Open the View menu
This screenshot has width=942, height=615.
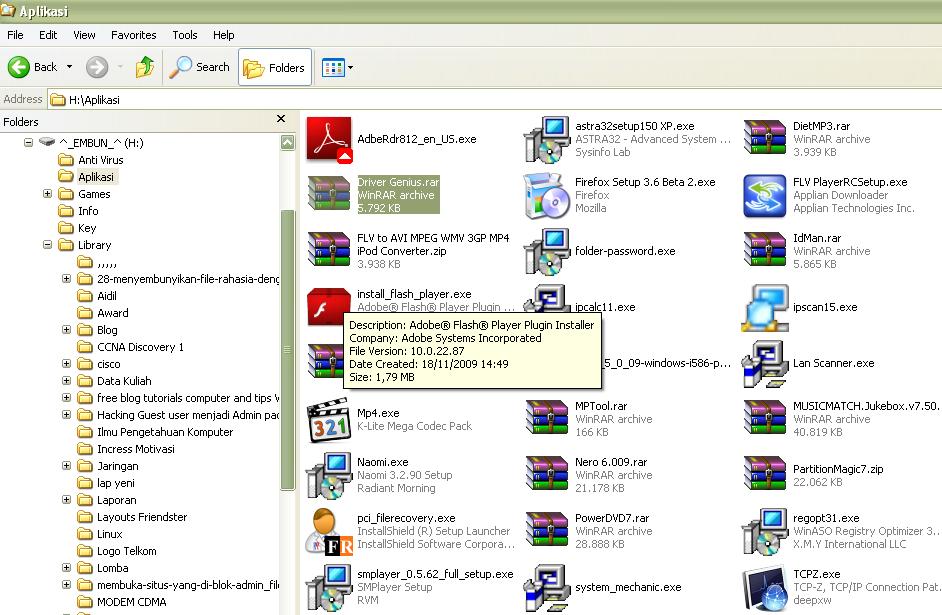click(x=84, y=35)
